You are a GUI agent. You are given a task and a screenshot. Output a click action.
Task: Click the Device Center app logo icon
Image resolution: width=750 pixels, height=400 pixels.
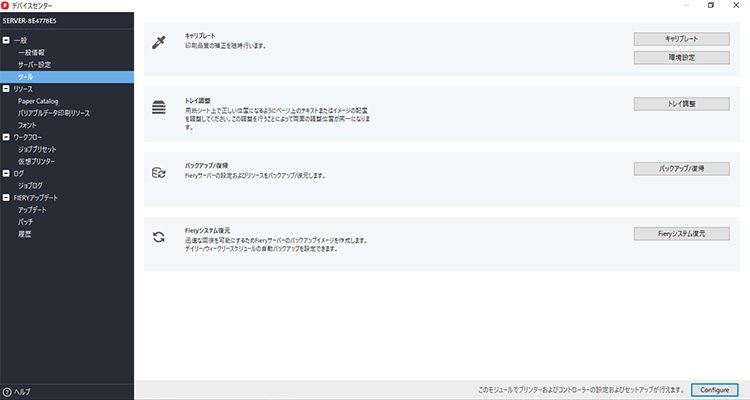click(7, 6)
